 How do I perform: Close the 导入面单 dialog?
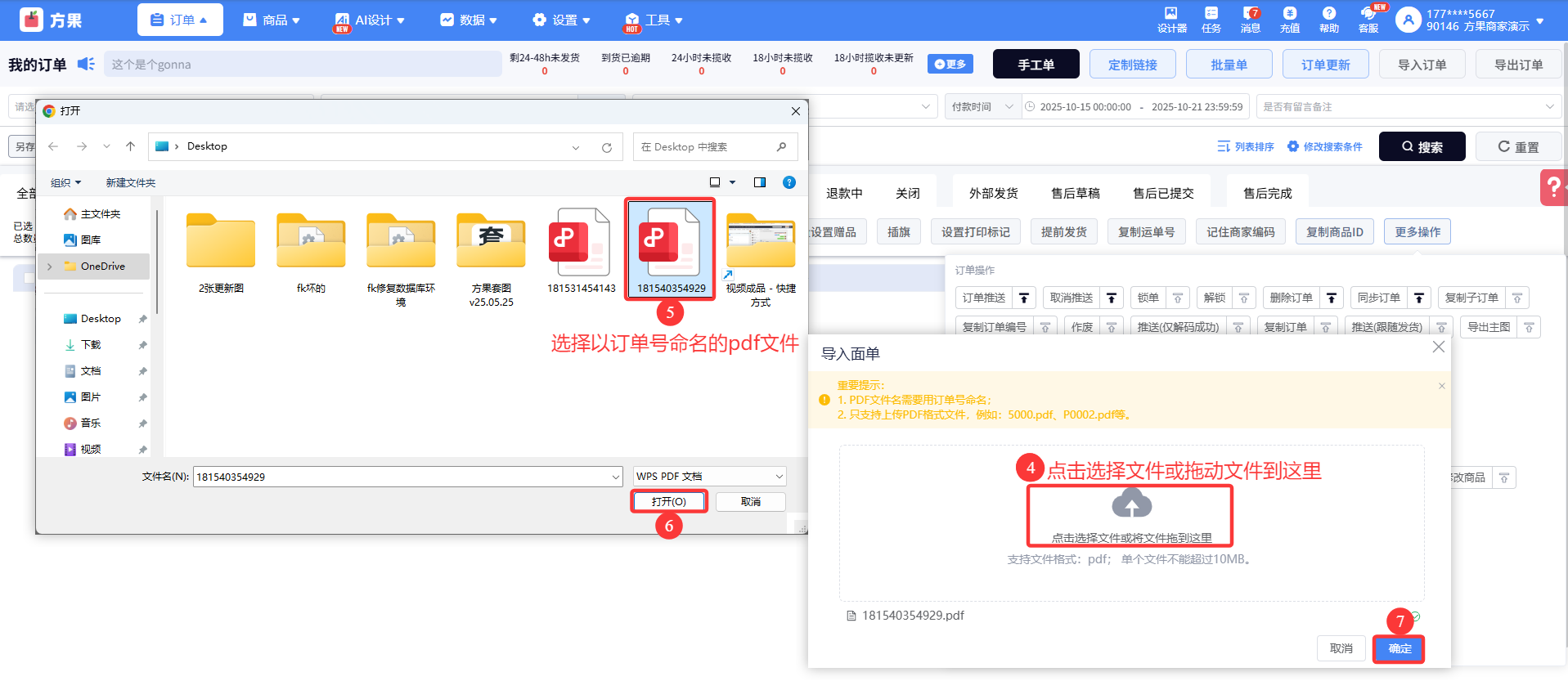point(1439,347)
